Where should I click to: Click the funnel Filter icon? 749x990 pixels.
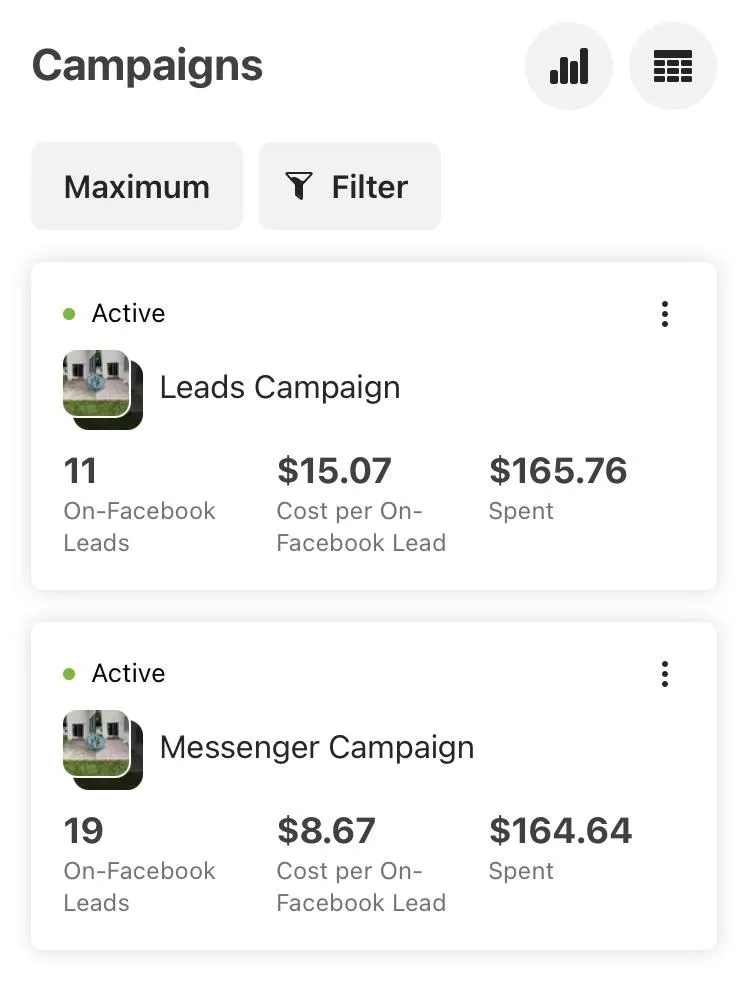[299, 186]
